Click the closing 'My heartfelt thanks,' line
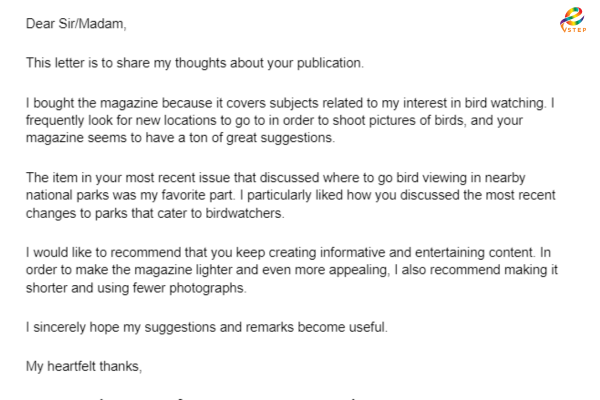The image size is (600, 400). 84,366
